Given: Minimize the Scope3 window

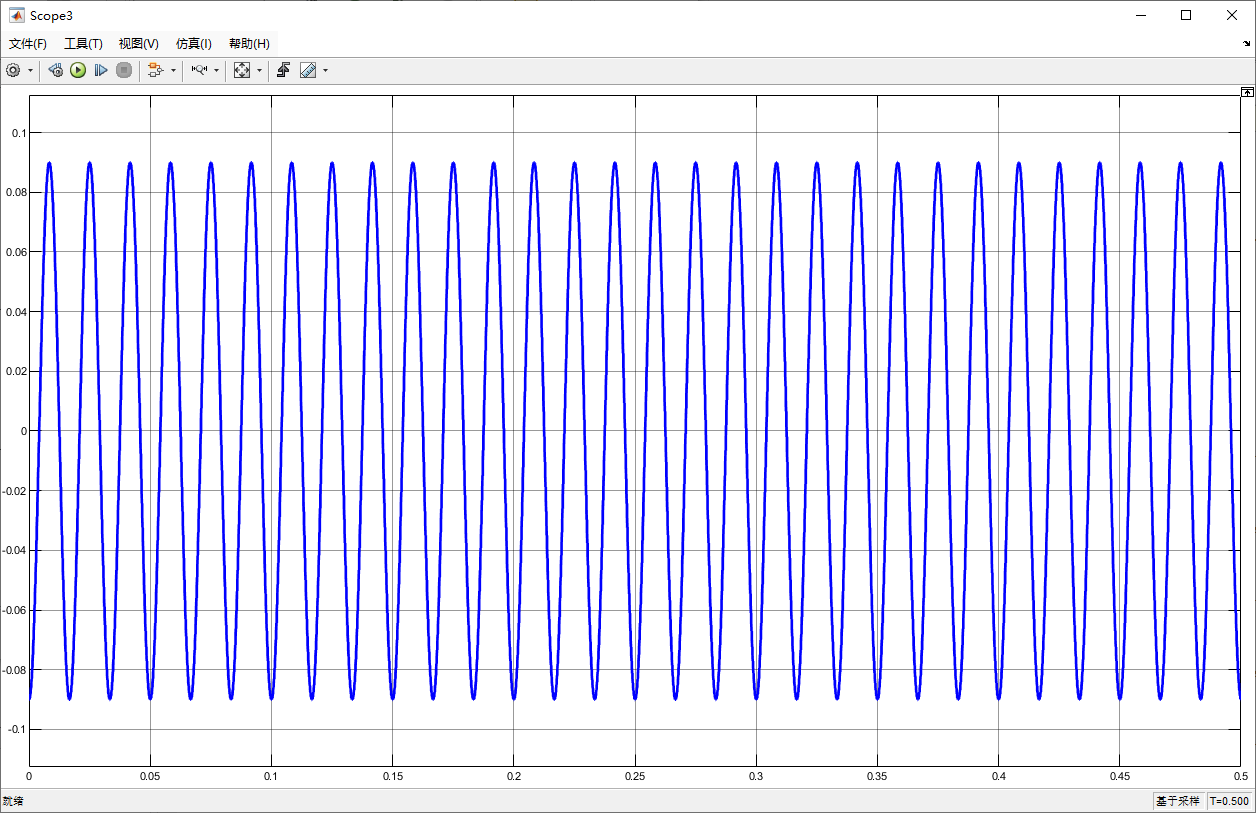Looking at the screenshot, I should point(1140,15).
